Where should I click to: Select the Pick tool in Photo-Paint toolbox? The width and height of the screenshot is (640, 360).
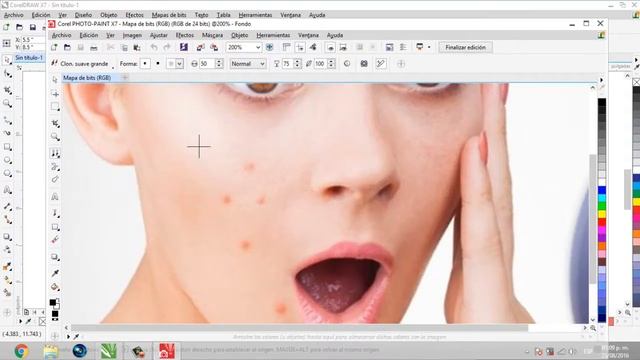(x=55, y=80)
